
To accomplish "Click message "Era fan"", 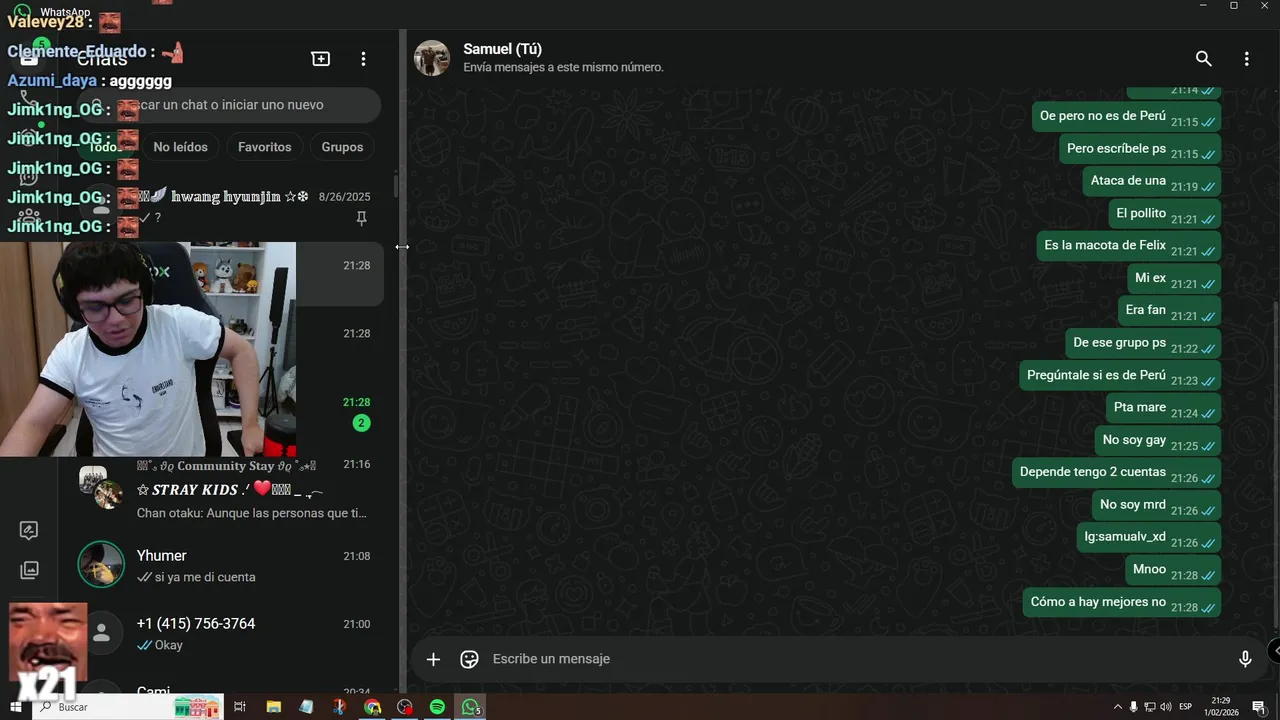I will point(1169,311).
